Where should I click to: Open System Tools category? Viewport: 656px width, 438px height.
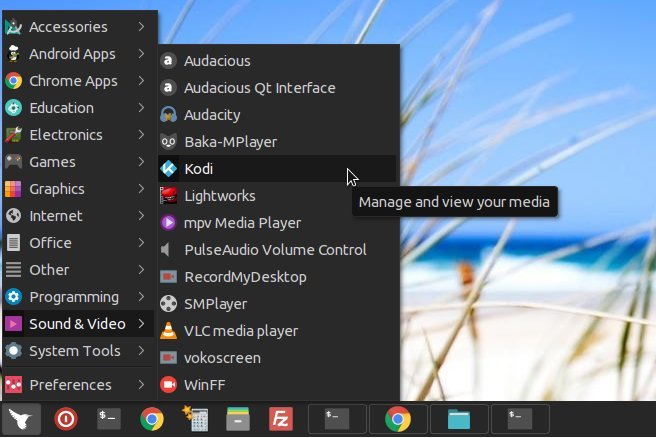78,351
